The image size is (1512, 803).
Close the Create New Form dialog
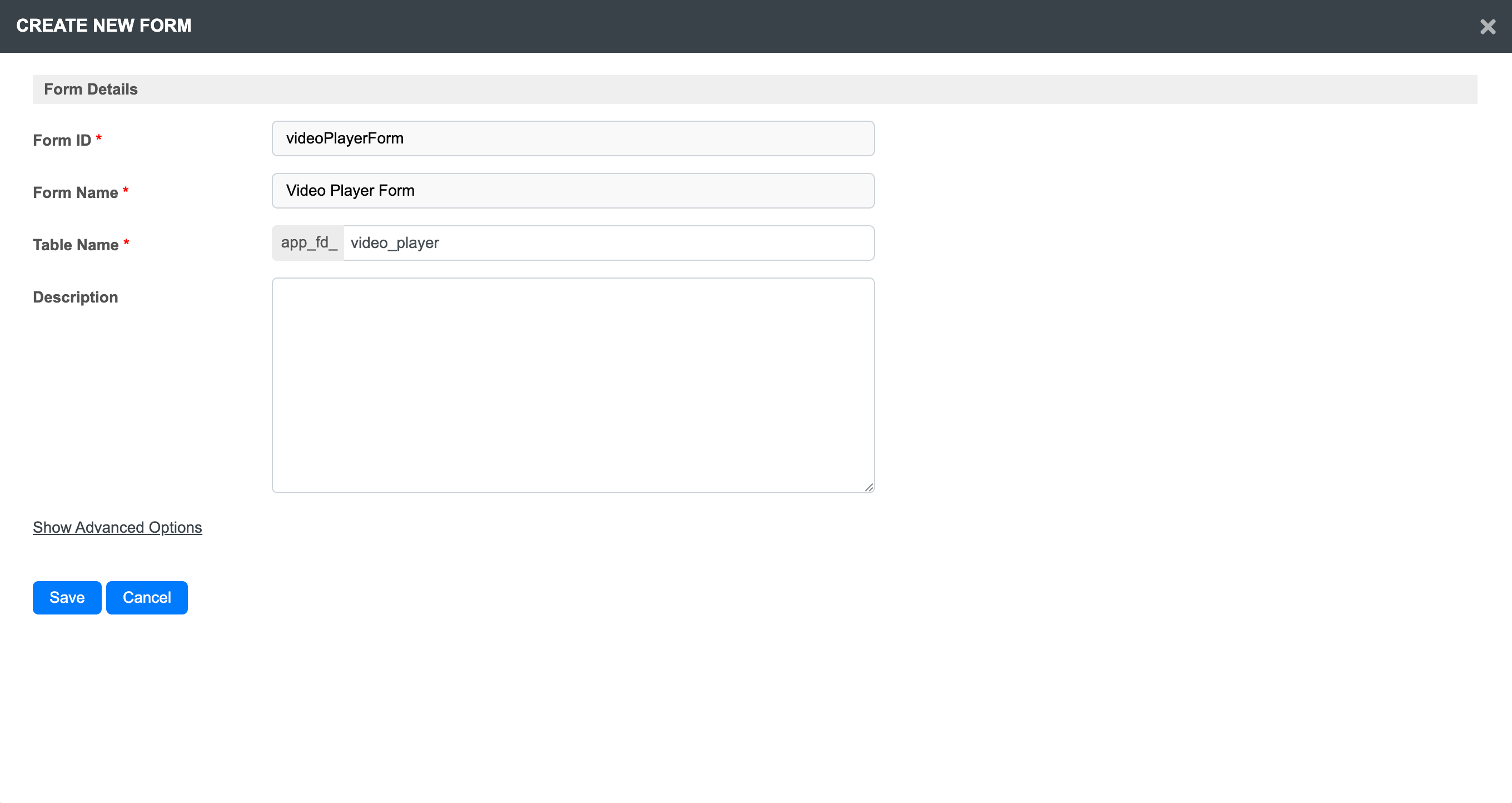point(1488,27)
